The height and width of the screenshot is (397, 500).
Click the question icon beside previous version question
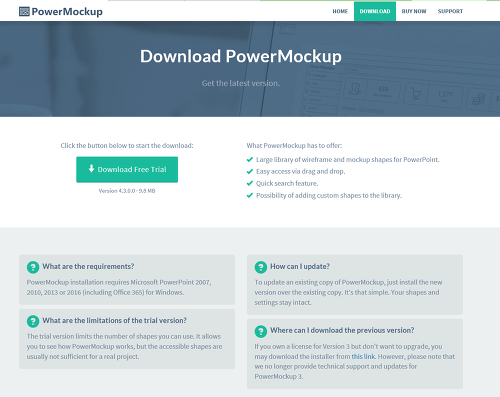261,331
